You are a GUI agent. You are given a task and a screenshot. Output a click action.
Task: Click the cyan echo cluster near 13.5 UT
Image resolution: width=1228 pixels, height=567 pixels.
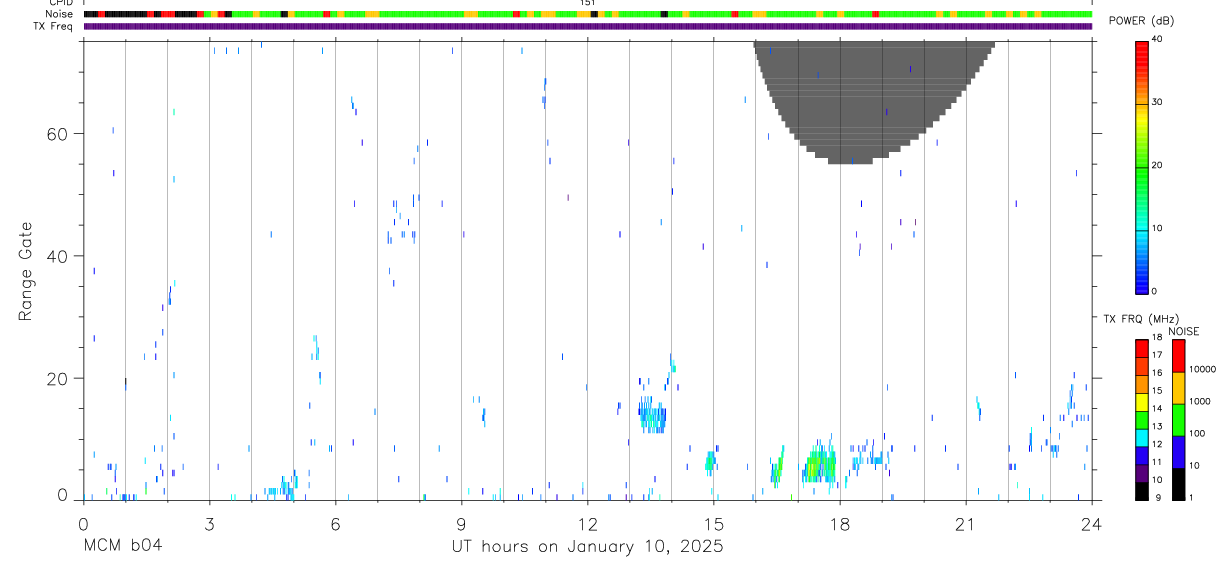tap(653, 415)
